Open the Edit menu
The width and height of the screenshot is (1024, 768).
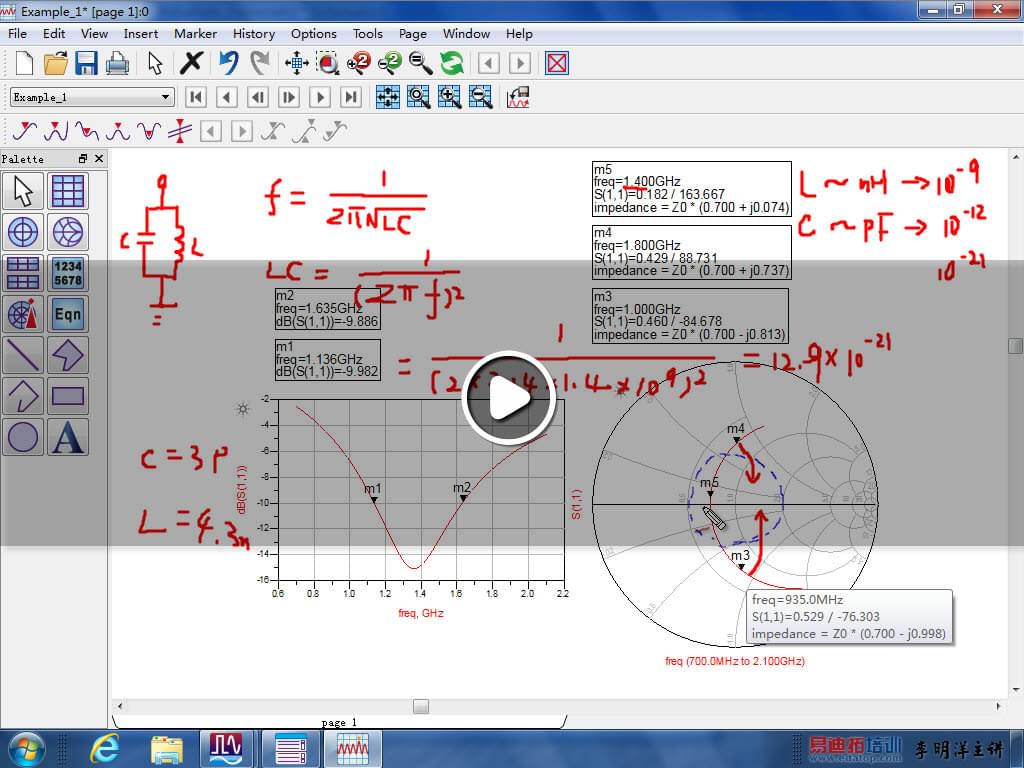(54, 34)
